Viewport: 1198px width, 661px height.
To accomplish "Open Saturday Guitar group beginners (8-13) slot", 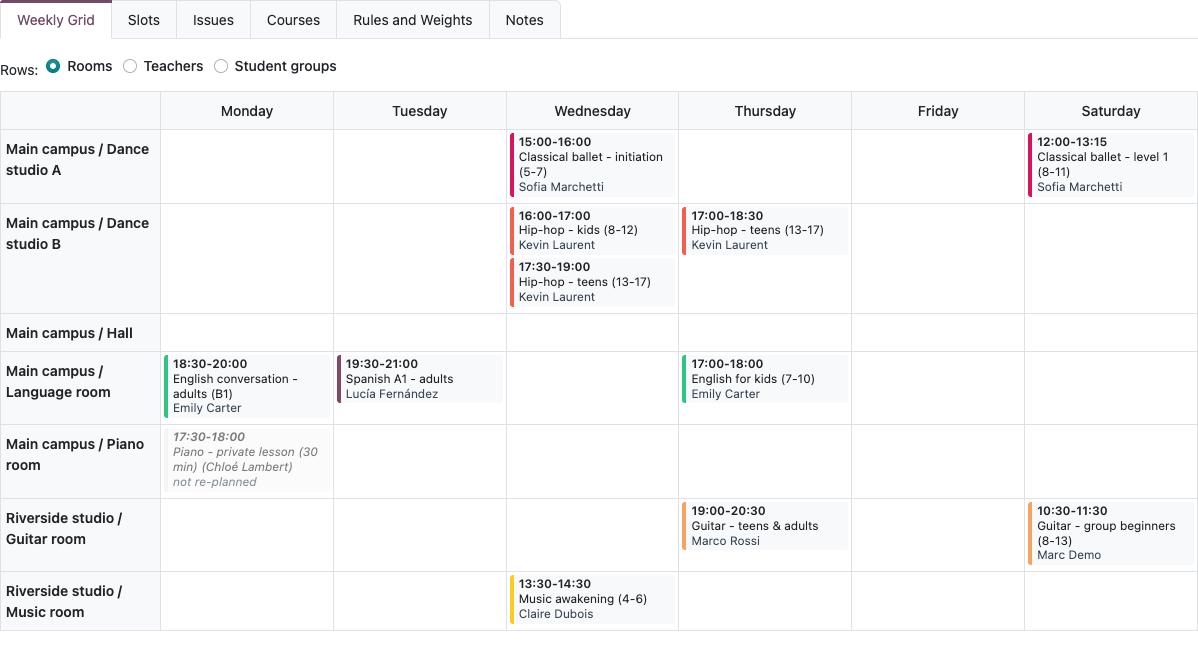I will [1111, 533].
